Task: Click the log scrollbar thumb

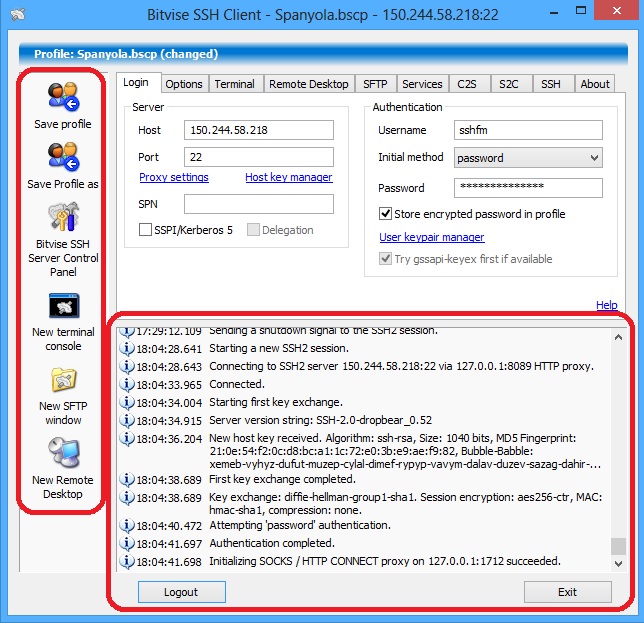Action: pos(619,547)
